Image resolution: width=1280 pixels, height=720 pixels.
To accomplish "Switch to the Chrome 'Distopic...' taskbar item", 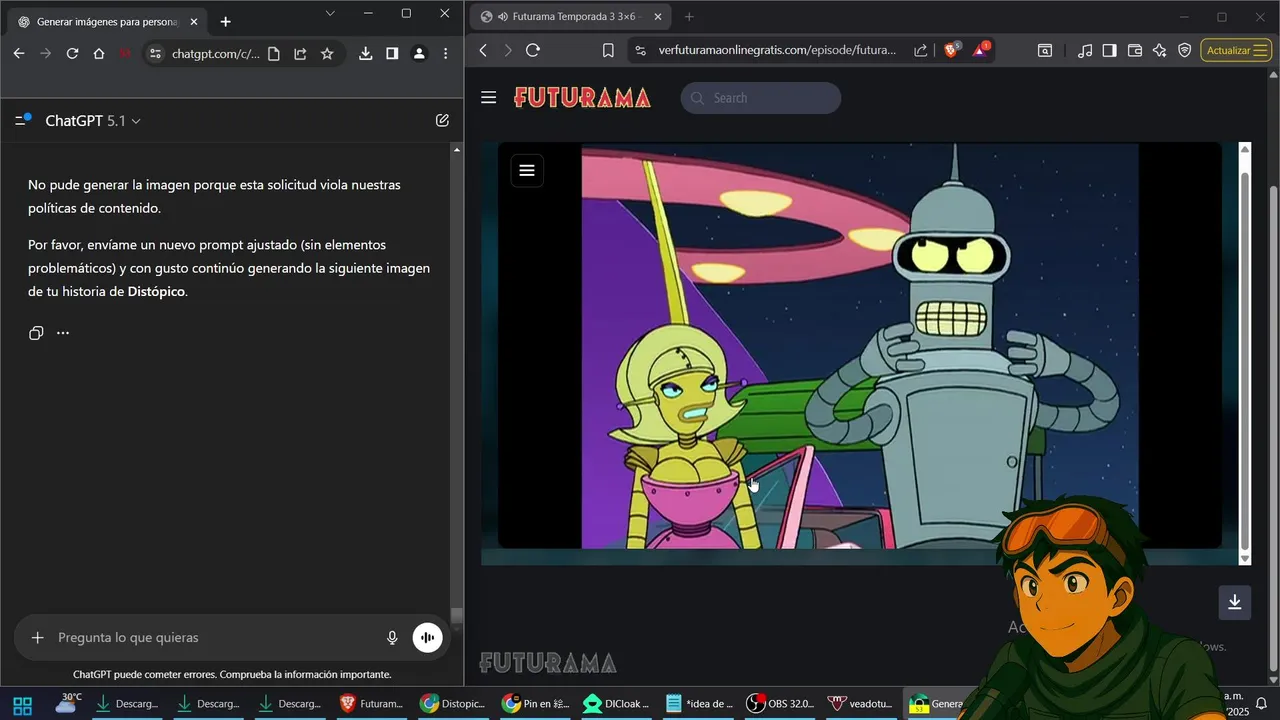I will [453, 704].
